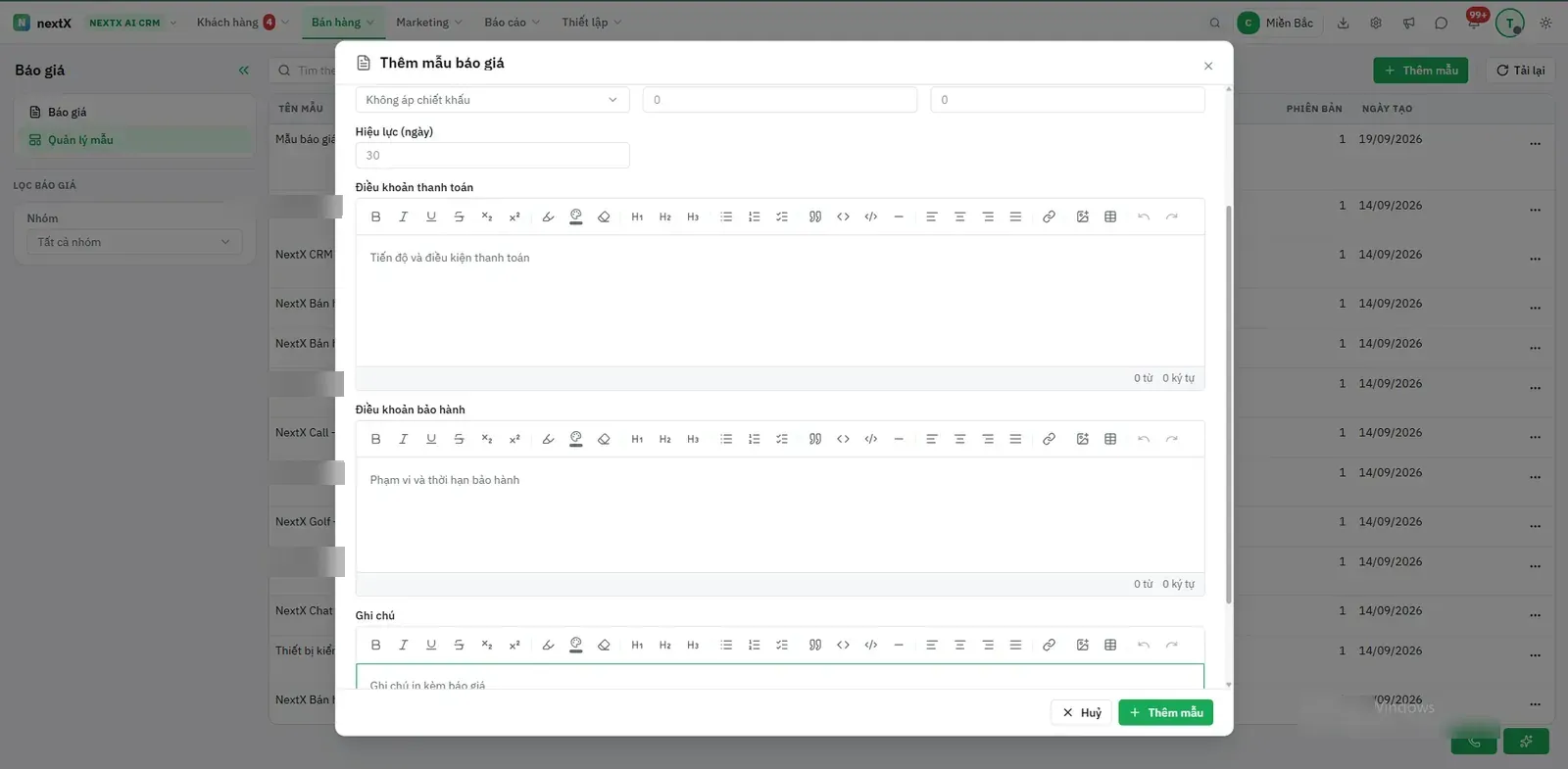Open search icon in top navigation
1568x769 pixels.
[x=1215, y=23]
